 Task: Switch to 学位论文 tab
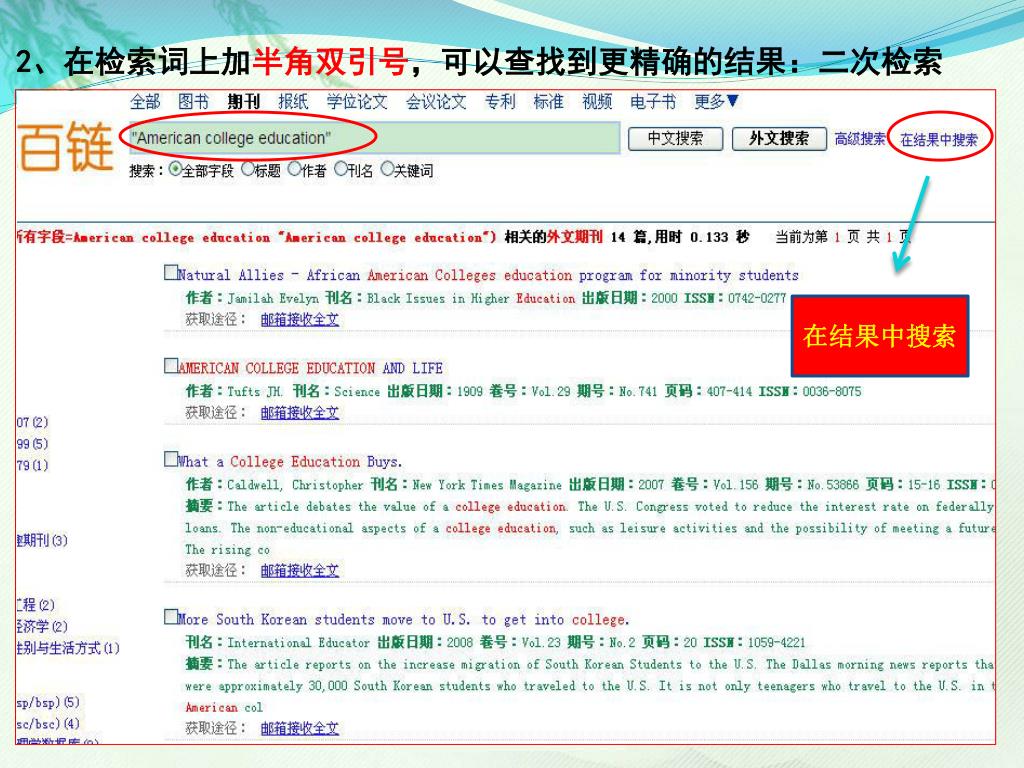pos(357,101)
